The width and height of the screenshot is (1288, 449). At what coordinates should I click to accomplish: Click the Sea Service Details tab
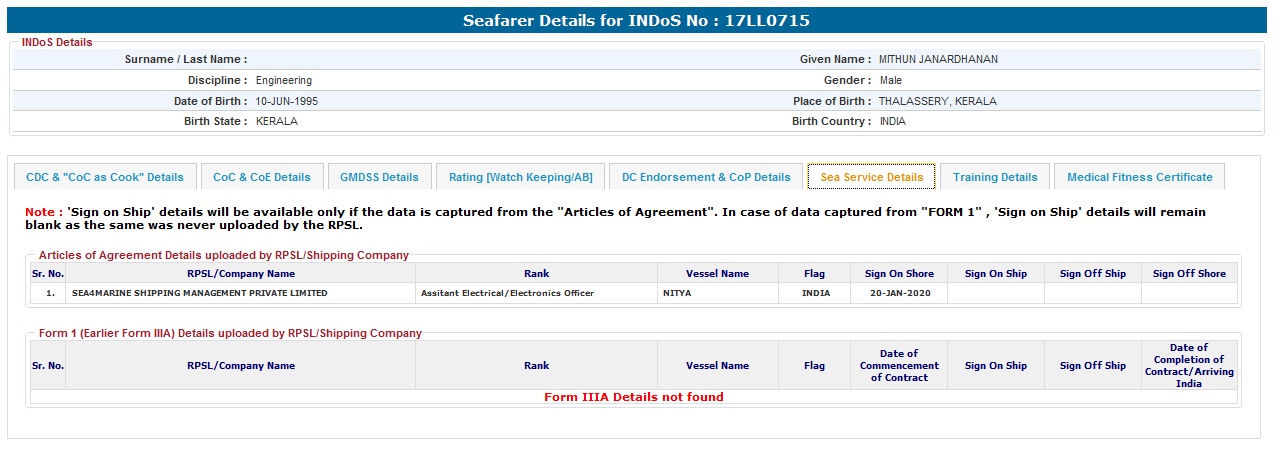[871, 177]
